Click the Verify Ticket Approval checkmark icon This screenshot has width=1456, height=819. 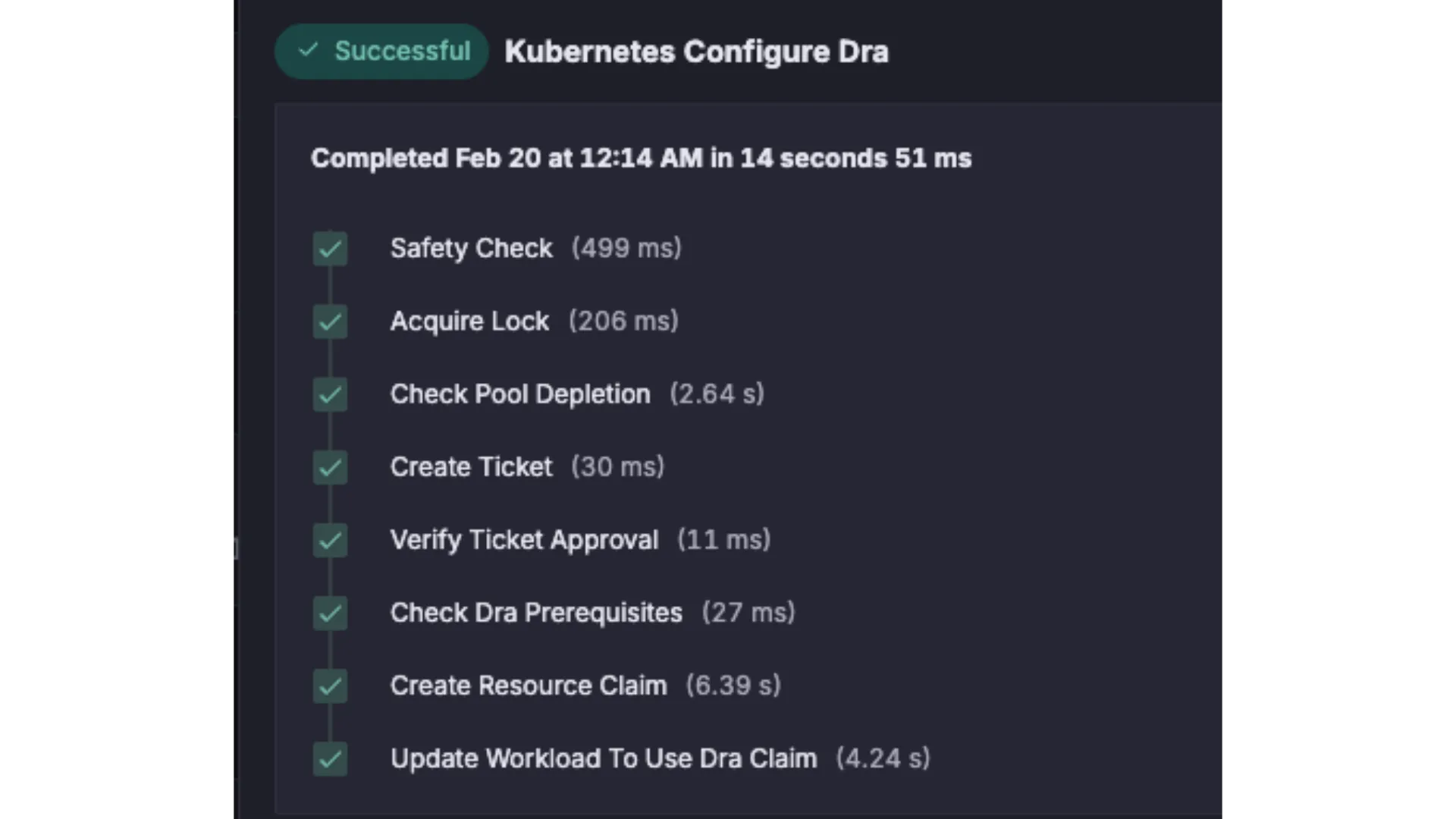(330, 540)
